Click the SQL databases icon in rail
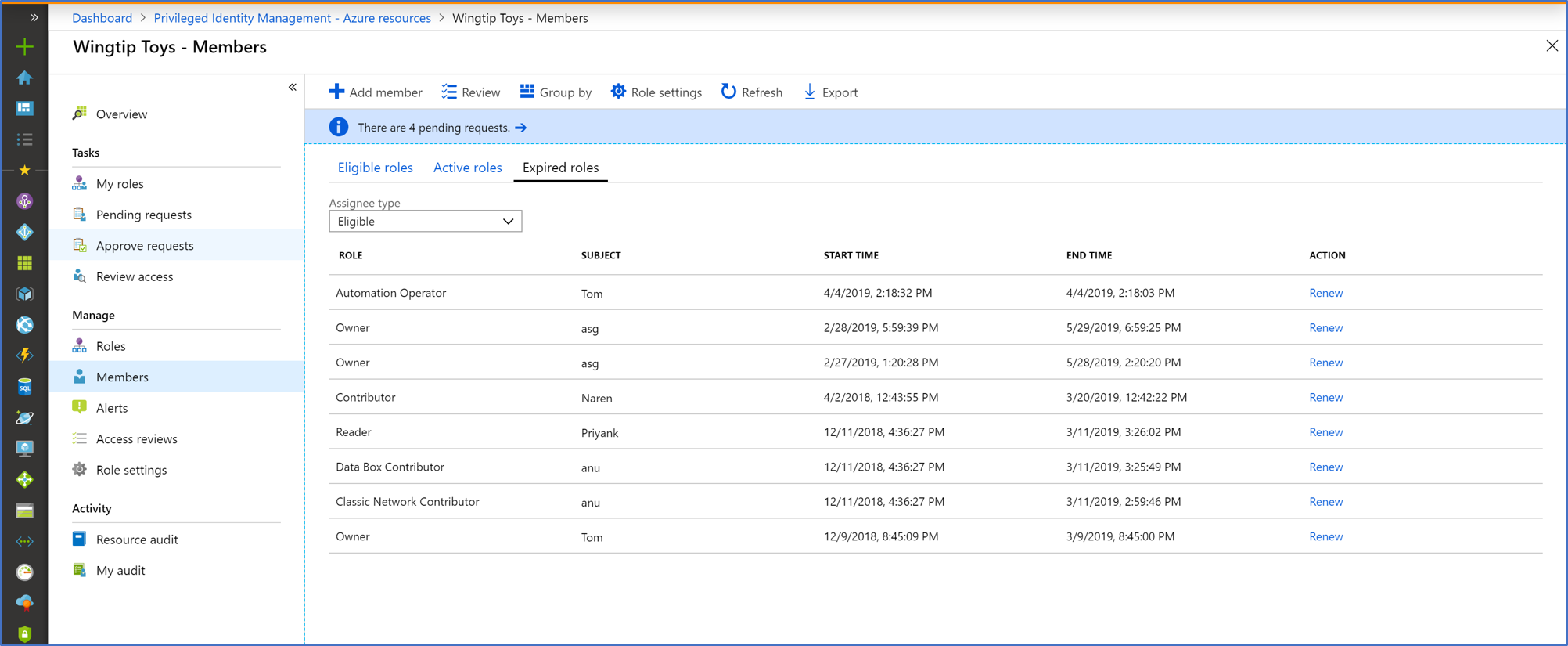Image resolution: width=1568 pixels, height=646 pixels. (25, 387)
